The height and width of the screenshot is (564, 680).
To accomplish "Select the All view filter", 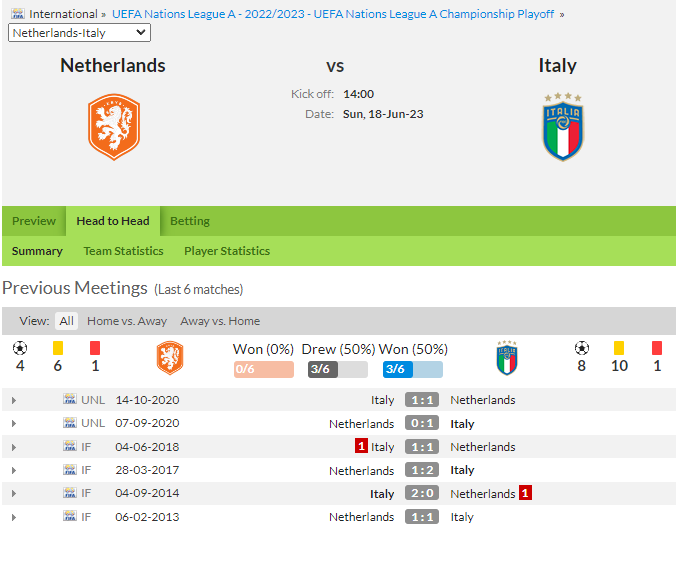I will coord(66,321).
